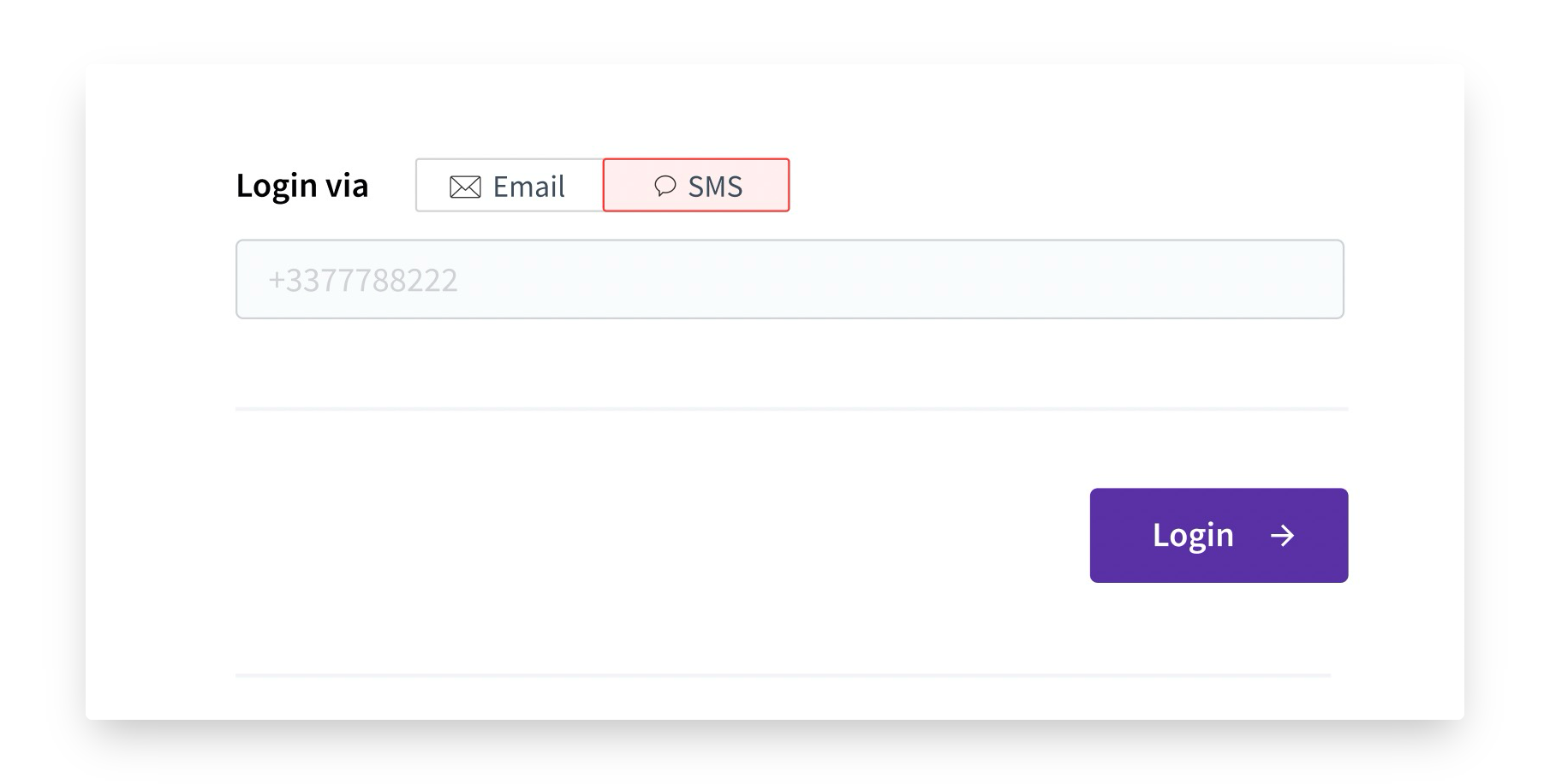The image size is (1550, 784).
Task: Click the +3377788222 placeholder text
Action: 363,281
